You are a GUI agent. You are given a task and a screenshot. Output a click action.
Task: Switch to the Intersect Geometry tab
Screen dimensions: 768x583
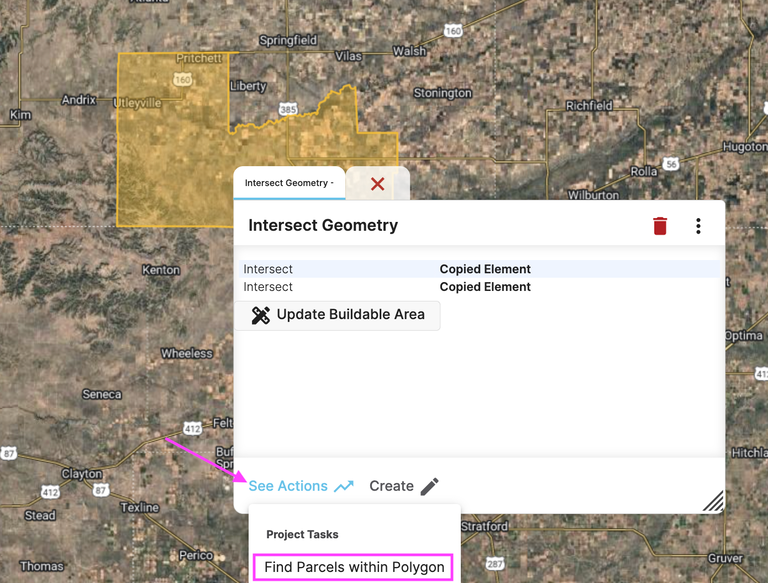tap(289, 183)
